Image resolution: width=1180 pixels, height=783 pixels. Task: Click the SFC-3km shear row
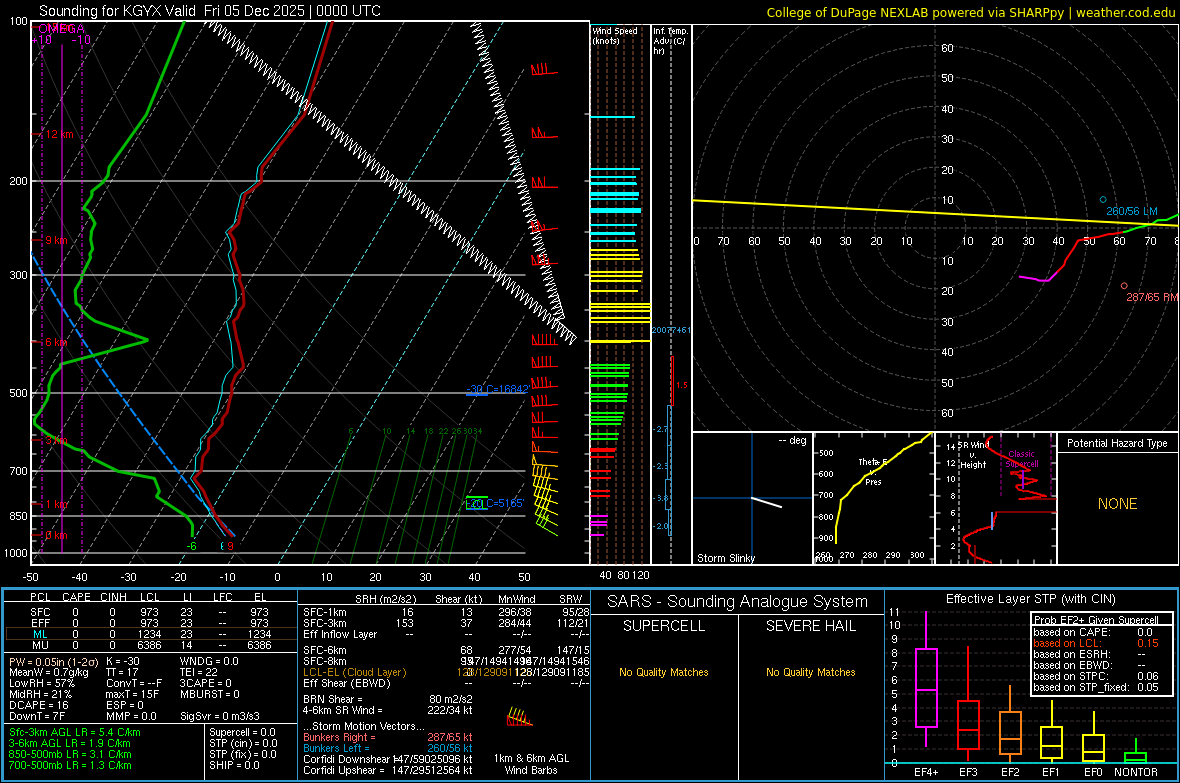point(446,623)
